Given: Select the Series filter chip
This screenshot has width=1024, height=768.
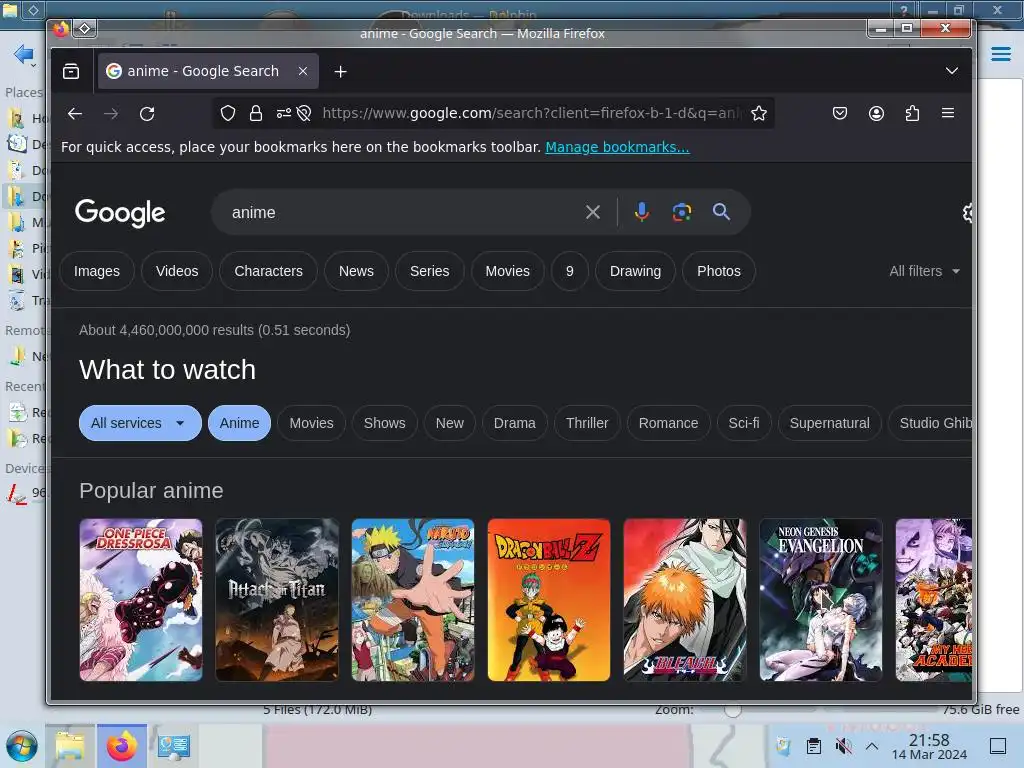Looking at the screenshot, I should point(430,271).
